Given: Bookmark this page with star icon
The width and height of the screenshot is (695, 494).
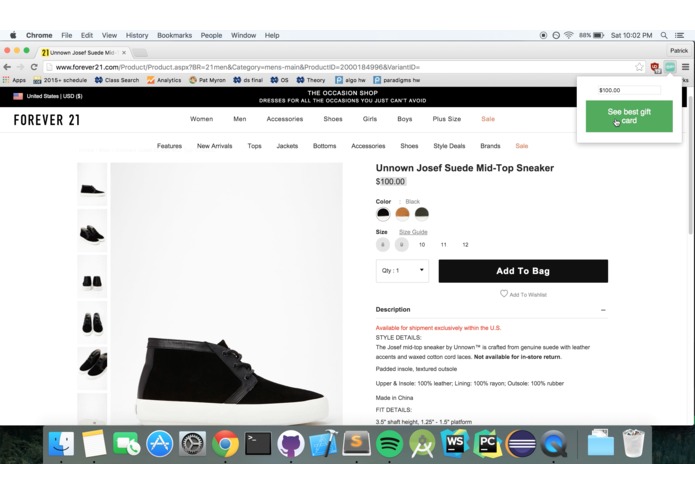Looking at the screenshot, I should (x=639, y=67).
